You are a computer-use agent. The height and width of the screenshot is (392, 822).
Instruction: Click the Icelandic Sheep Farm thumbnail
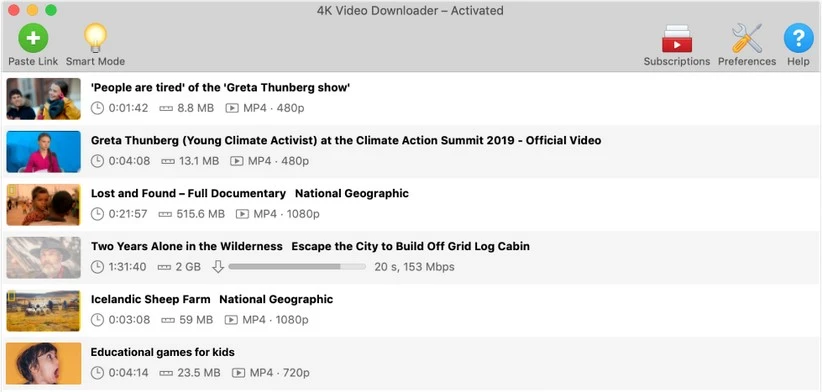tap(44, 310)
